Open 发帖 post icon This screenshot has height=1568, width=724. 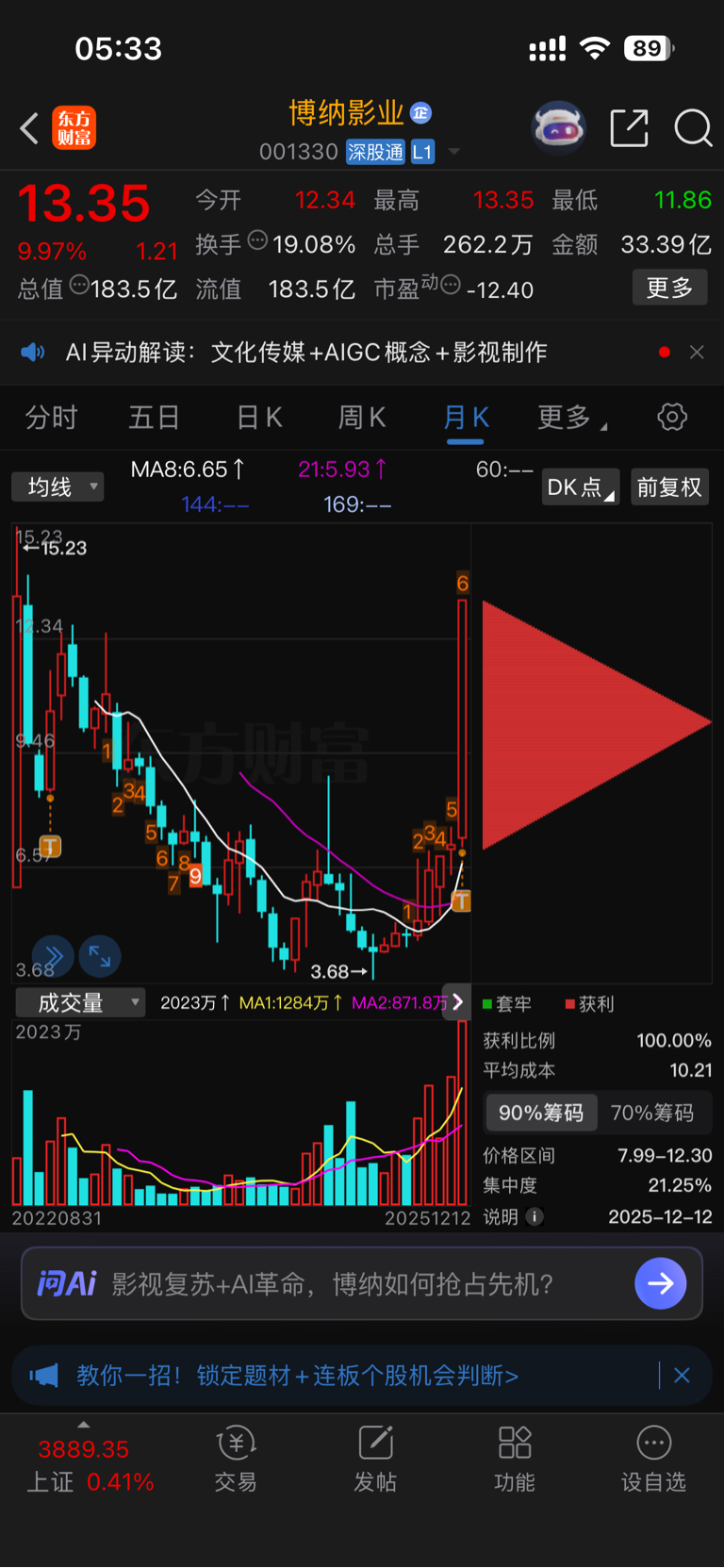pyautogui.click(x=375, y=1460)
